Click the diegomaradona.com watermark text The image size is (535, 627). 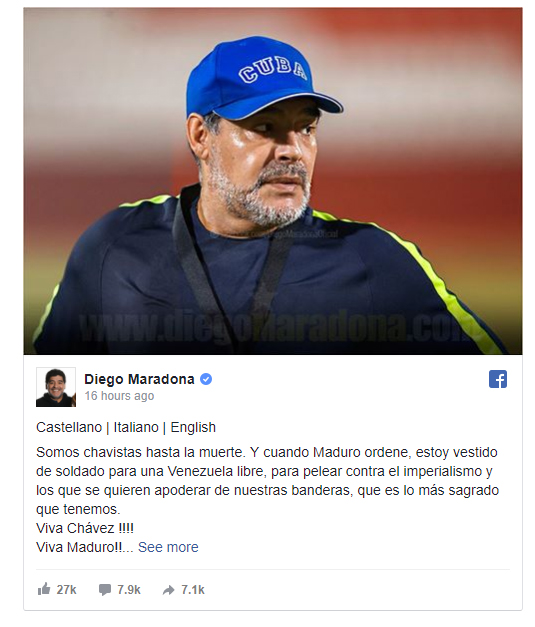[272, 327]
